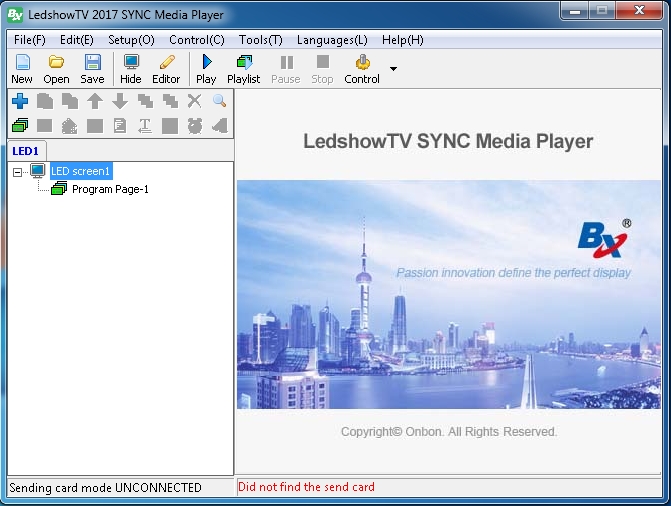
Task: Click the gray move-up arrow icon
Action: coord(95,101)
